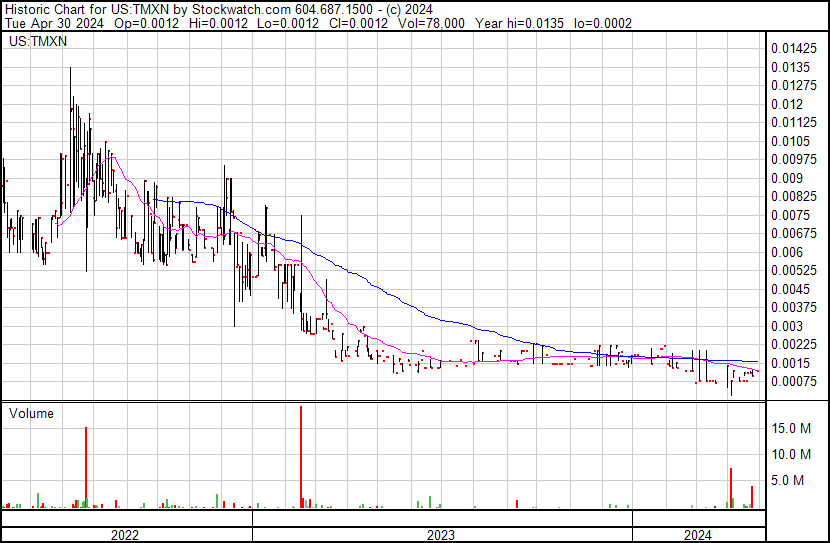
Task: Click the 0.0075 price axis label
Action: (x=790, y=215)
